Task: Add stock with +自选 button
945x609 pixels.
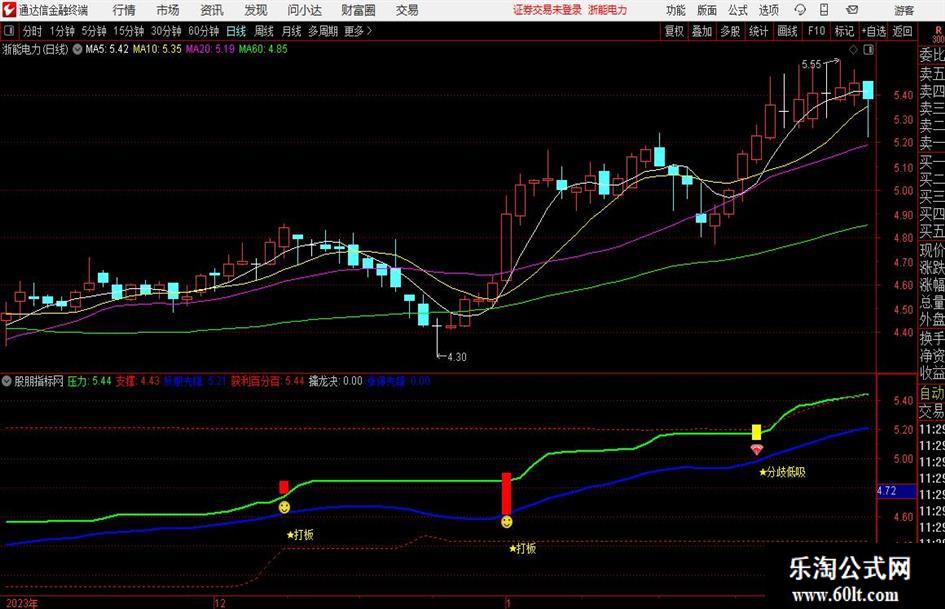Action: pyautogui.click(x=873, y=31)
